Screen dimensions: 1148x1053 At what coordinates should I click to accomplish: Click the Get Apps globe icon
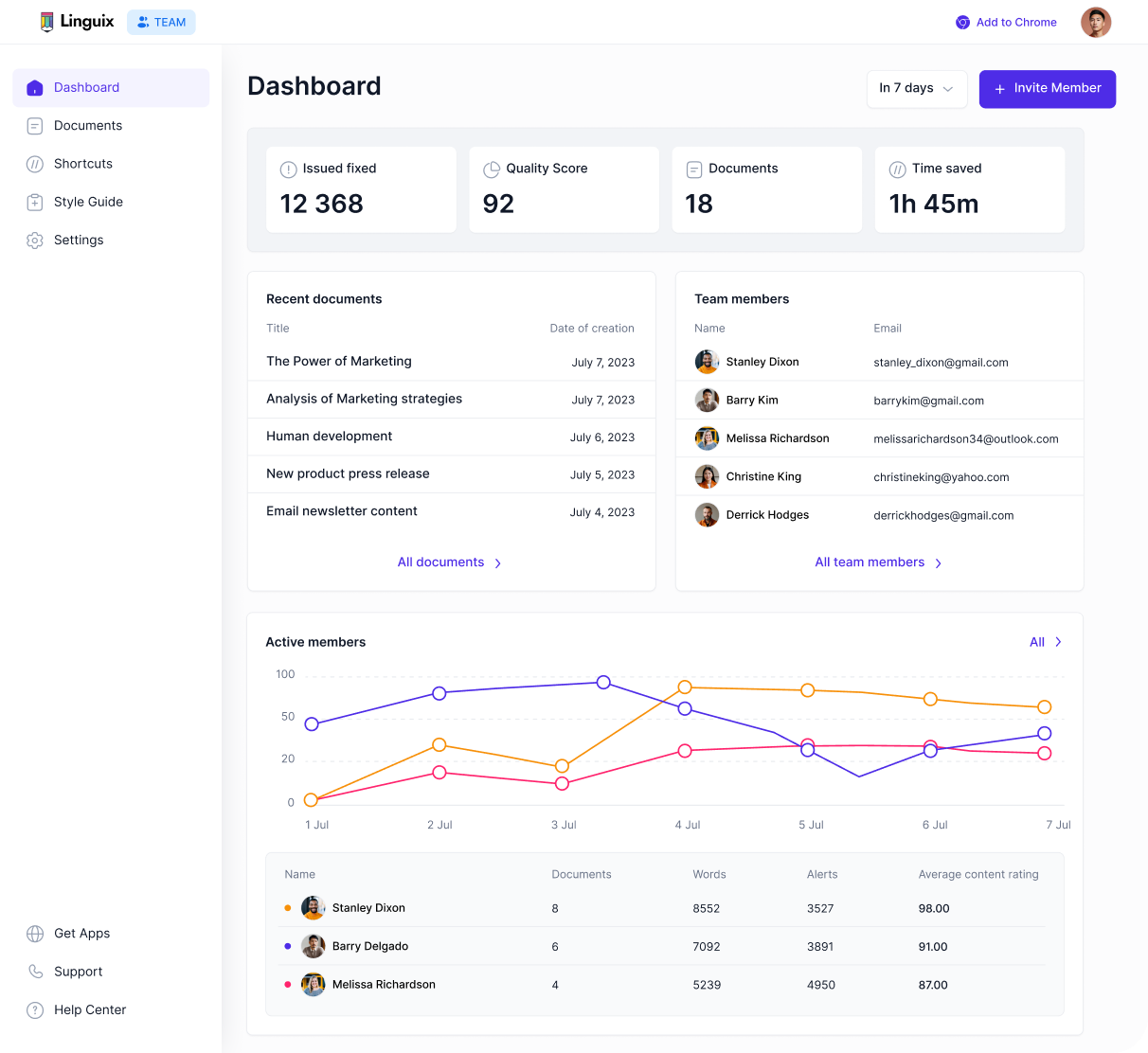click(35, 934)
